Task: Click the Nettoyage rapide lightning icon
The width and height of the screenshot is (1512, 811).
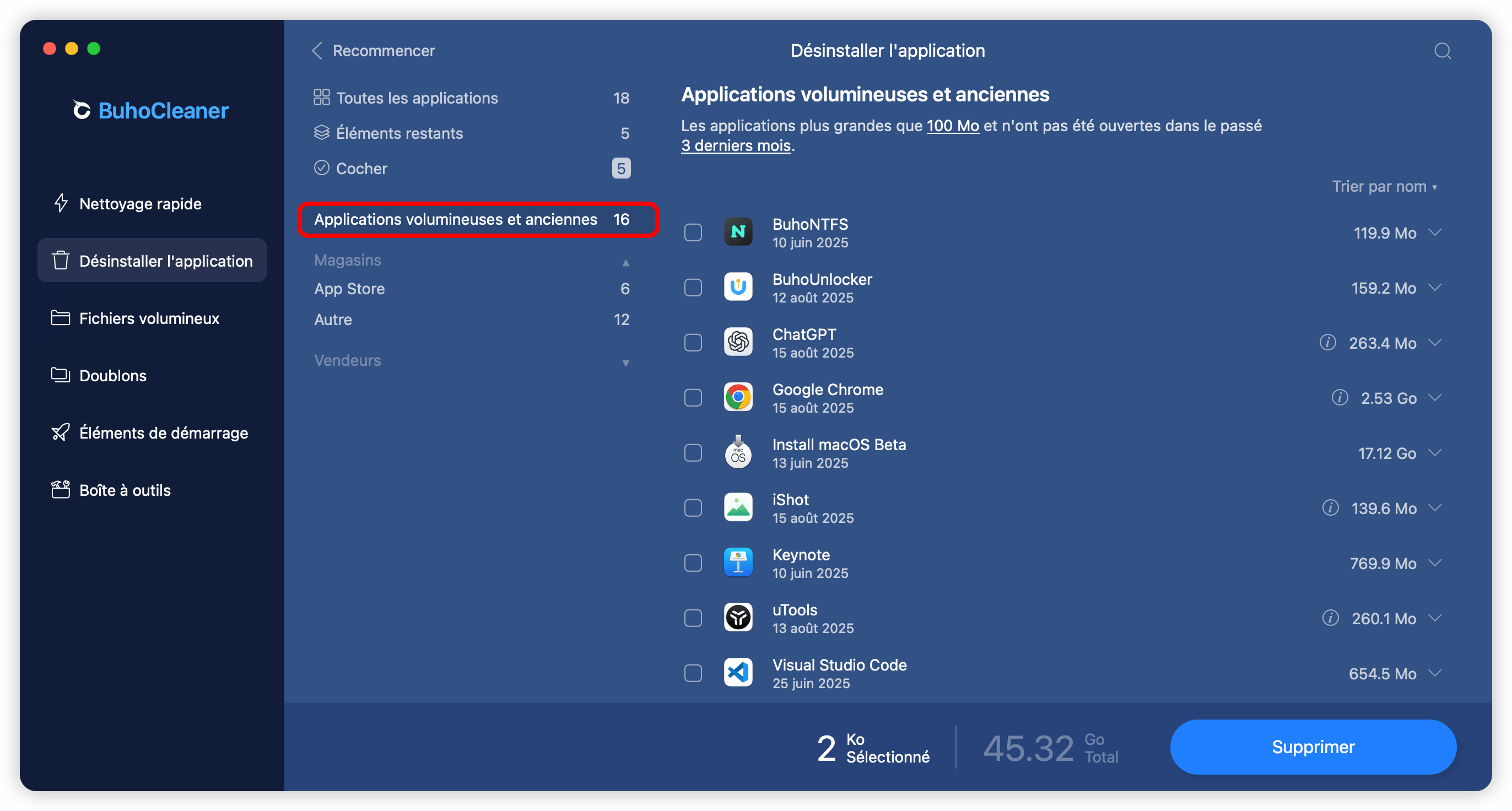Action: point(61,203)
